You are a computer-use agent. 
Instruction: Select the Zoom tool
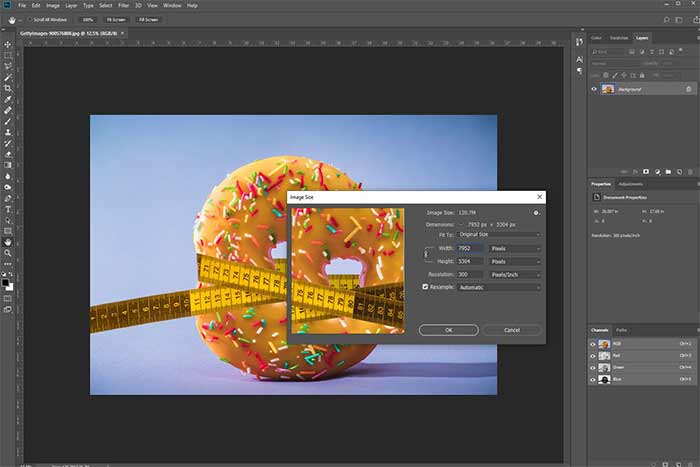7,253
